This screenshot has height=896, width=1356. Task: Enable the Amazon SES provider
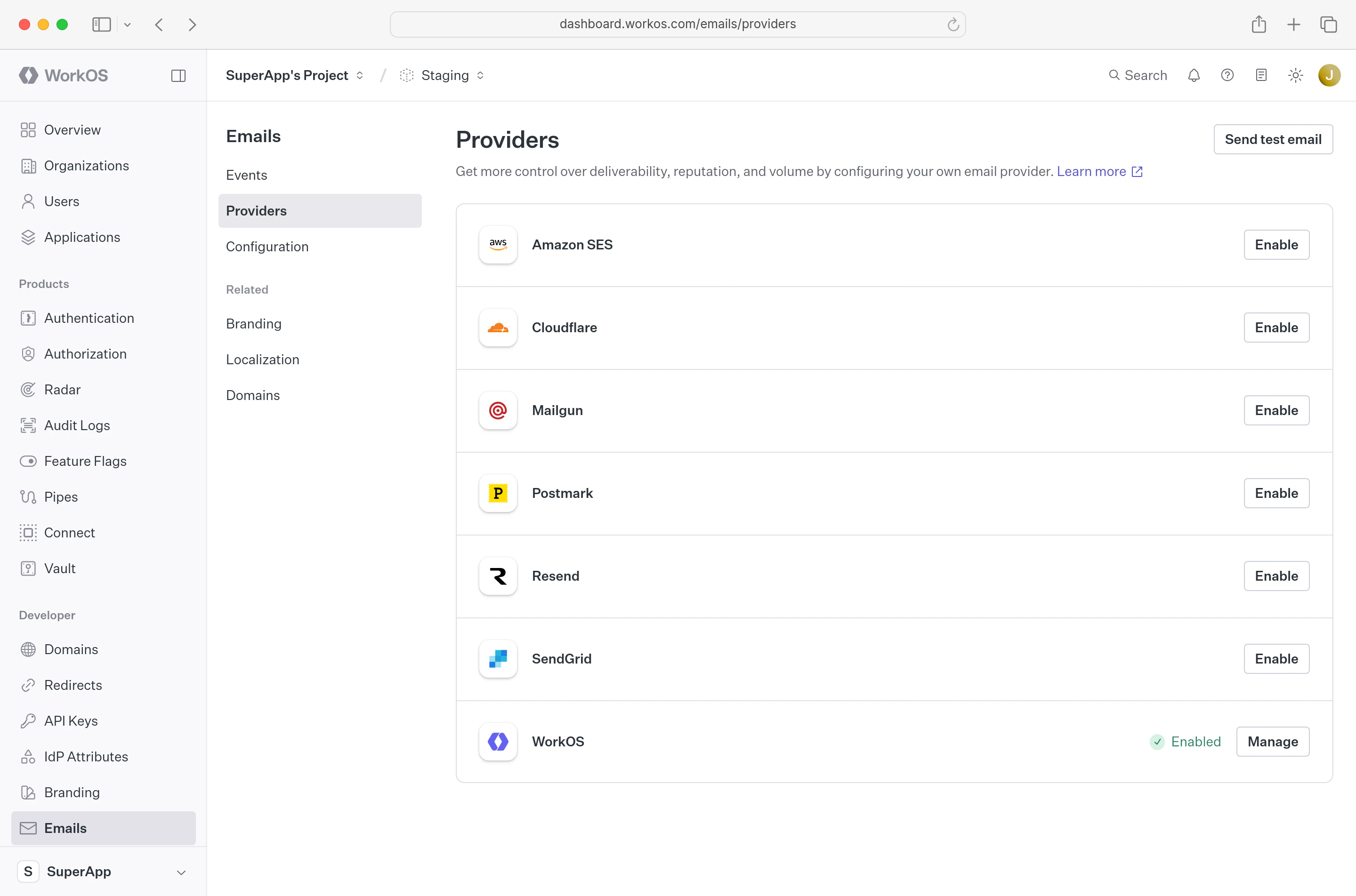point(1276,245)
